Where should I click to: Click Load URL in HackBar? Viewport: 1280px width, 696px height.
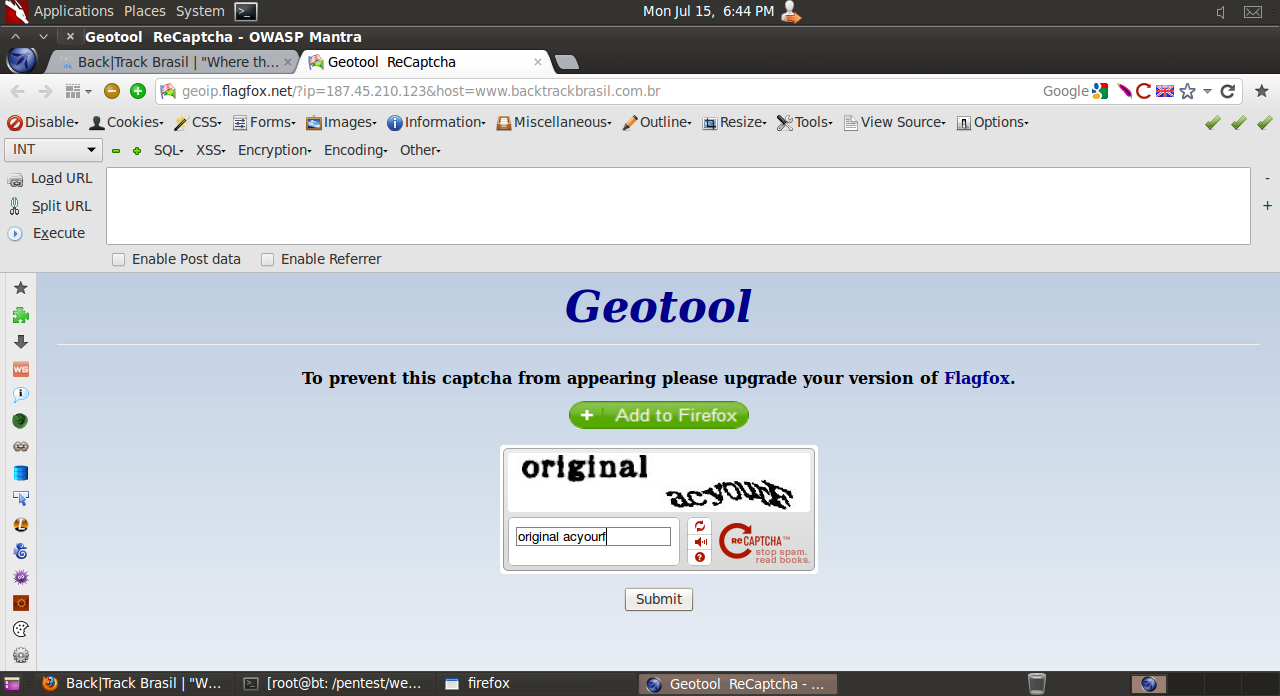click(50, 179)
